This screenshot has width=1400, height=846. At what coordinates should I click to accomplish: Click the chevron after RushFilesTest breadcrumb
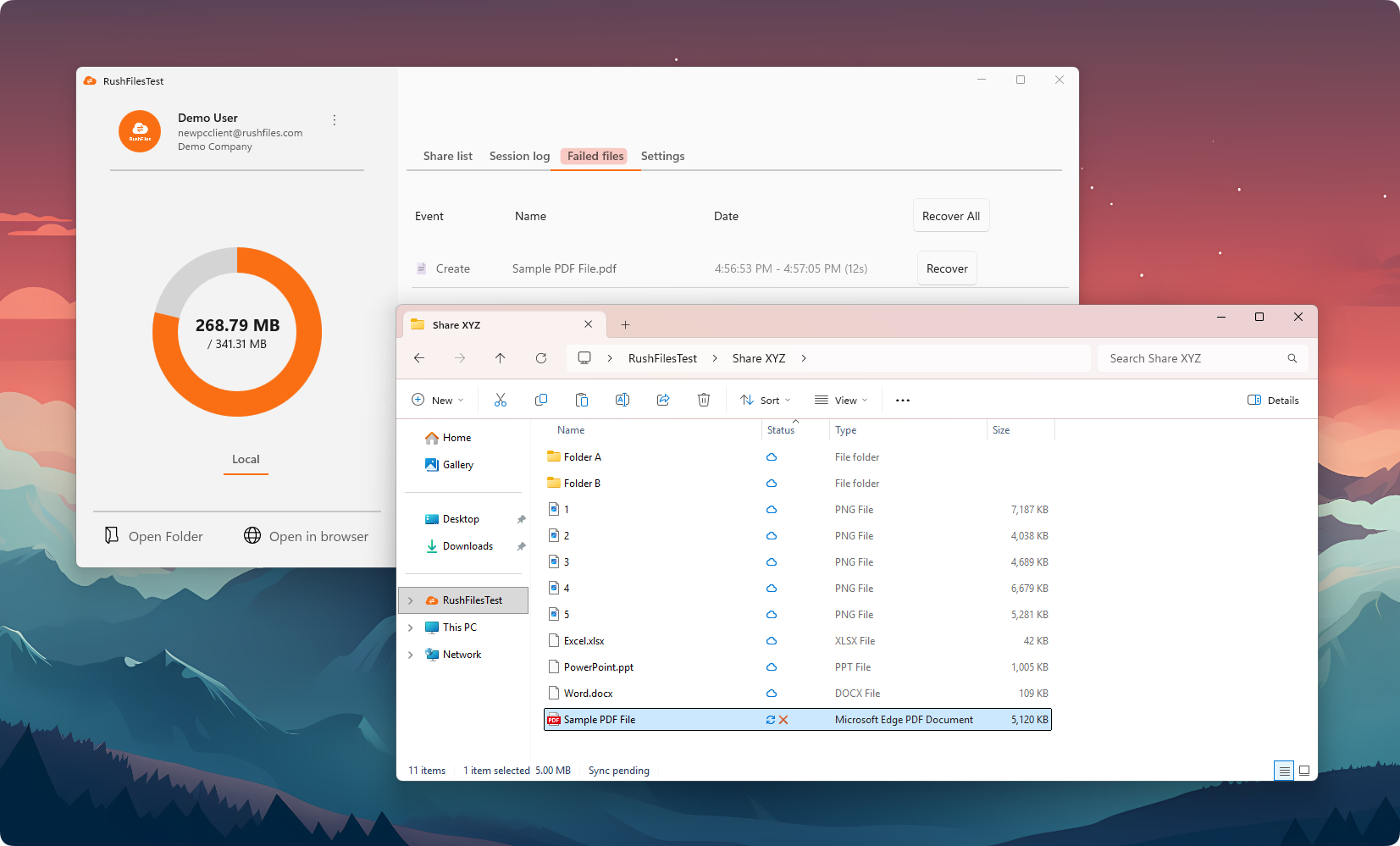(x=715, y=358)
